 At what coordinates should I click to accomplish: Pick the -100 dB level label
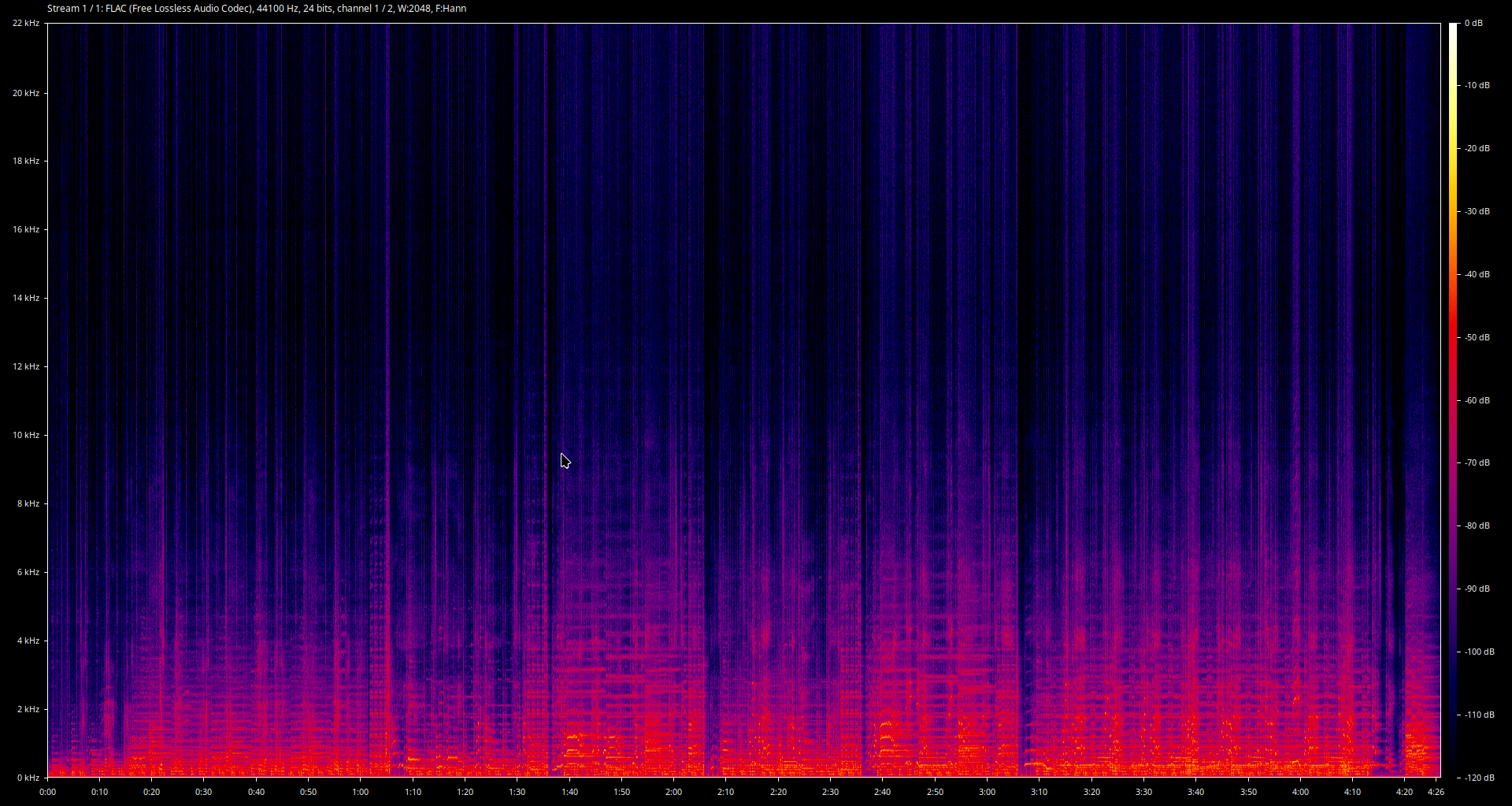pyautogui.click(x=1480, y=652)
